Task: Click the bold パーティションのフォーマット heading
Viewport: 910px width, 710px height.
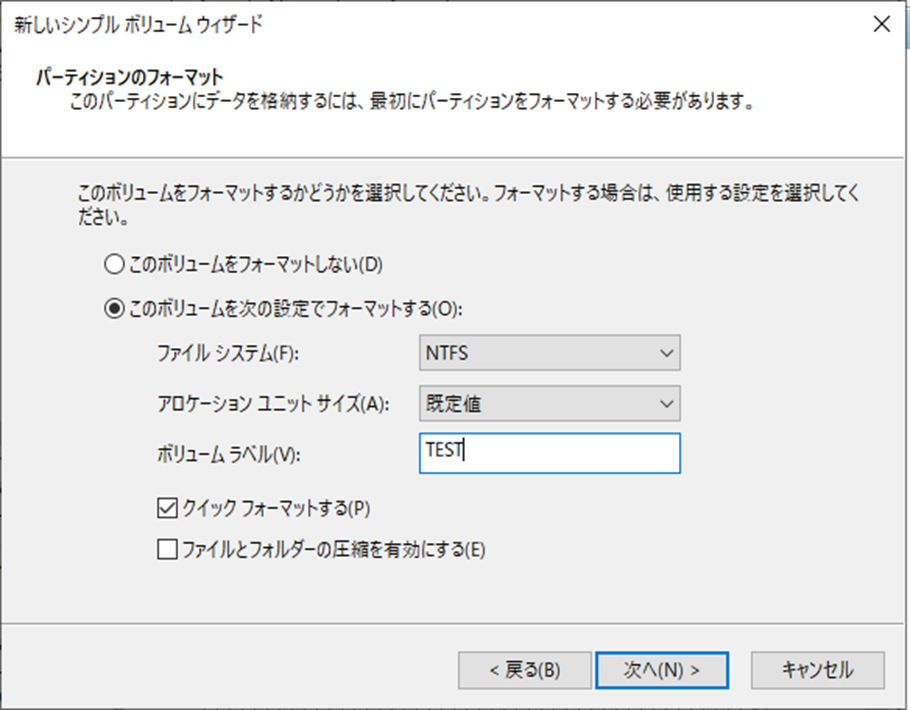Action: pyautogui.click(x=128, y=77)
